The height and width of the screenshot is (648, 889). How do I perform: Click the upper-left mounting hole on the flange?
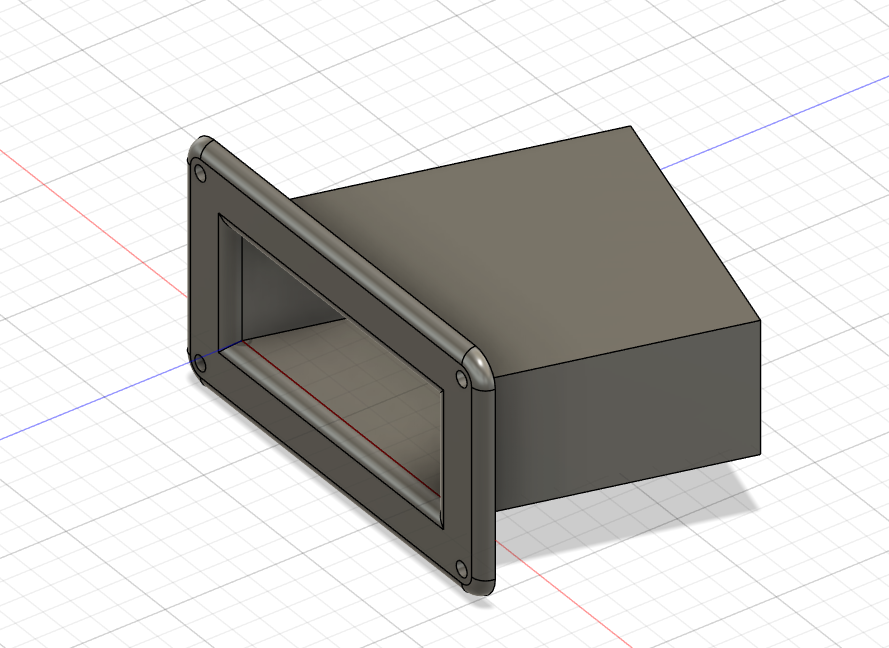[x=200, y=173]
